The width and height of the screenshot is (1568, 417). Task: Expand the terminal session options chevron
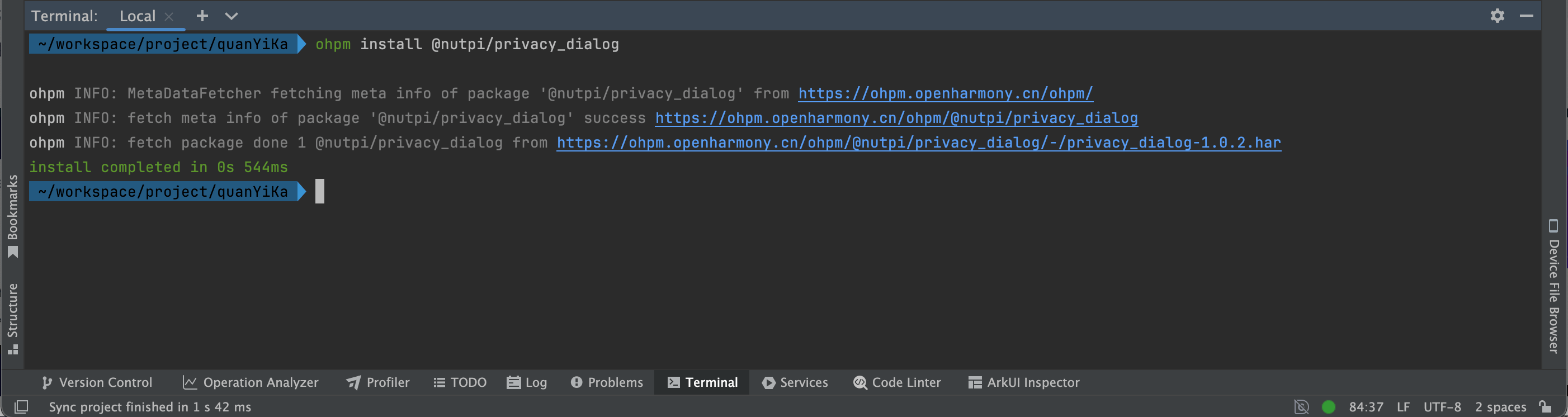pos(232,16)
